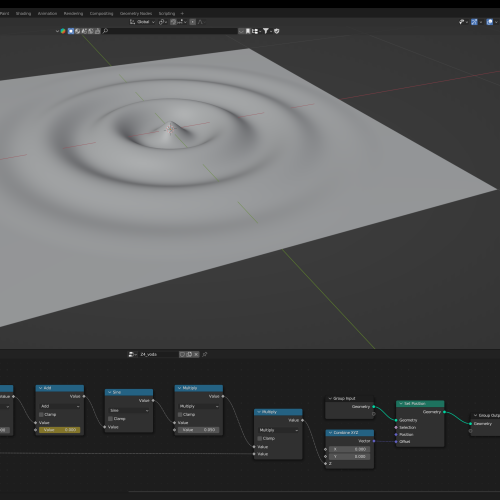Open the Global transform orientation dropdown
Screen dimensions: 500x500
[142, 22]
